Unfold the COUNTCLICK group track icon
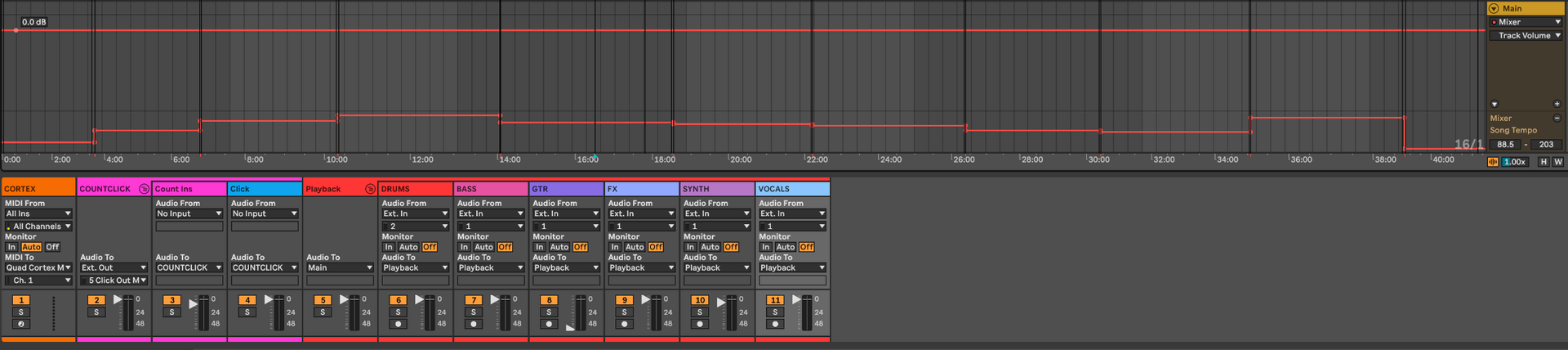 click(x=144, y=189)
